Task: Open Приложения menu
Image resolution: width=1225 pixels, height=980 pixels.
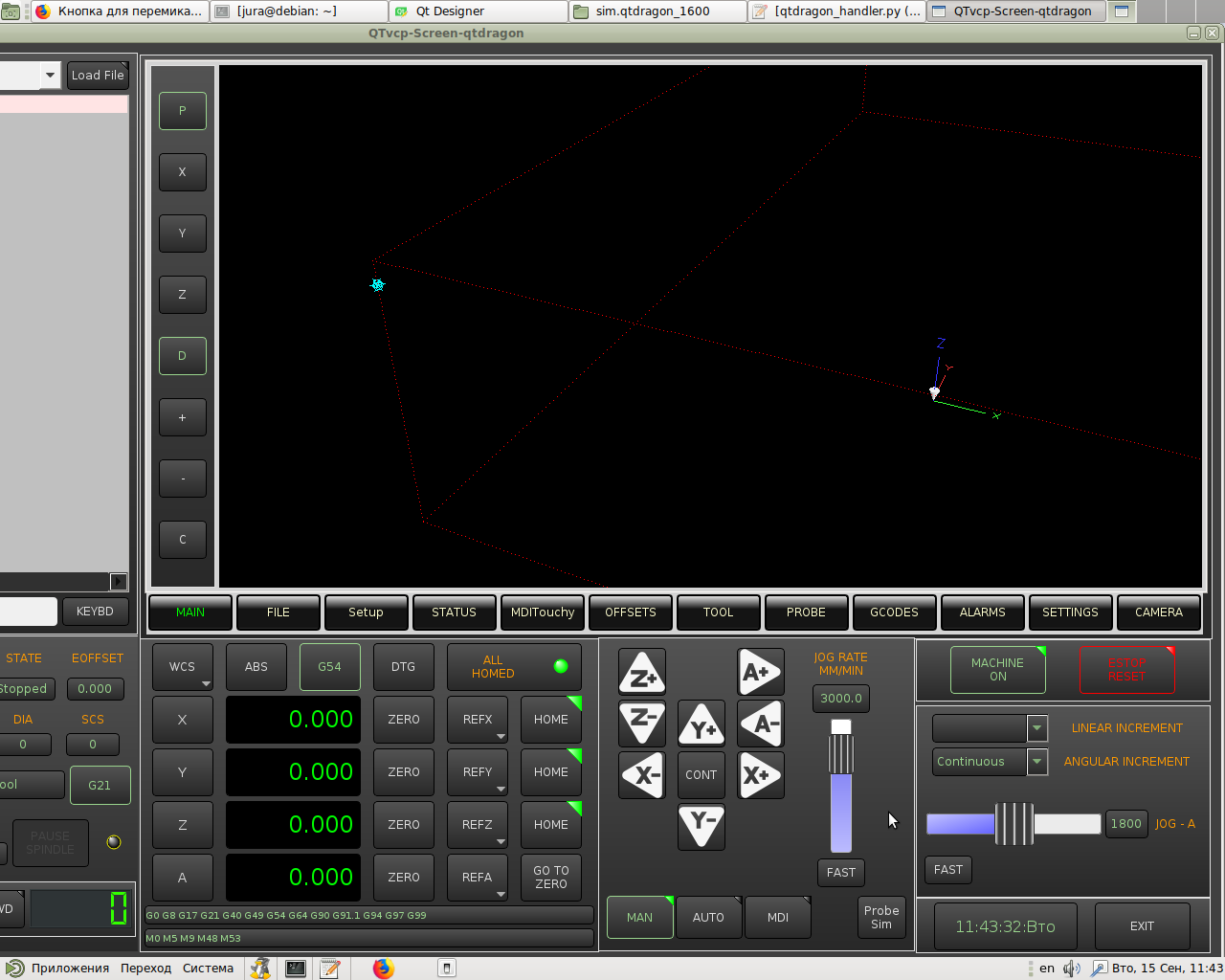Action: tap(70, 969)
